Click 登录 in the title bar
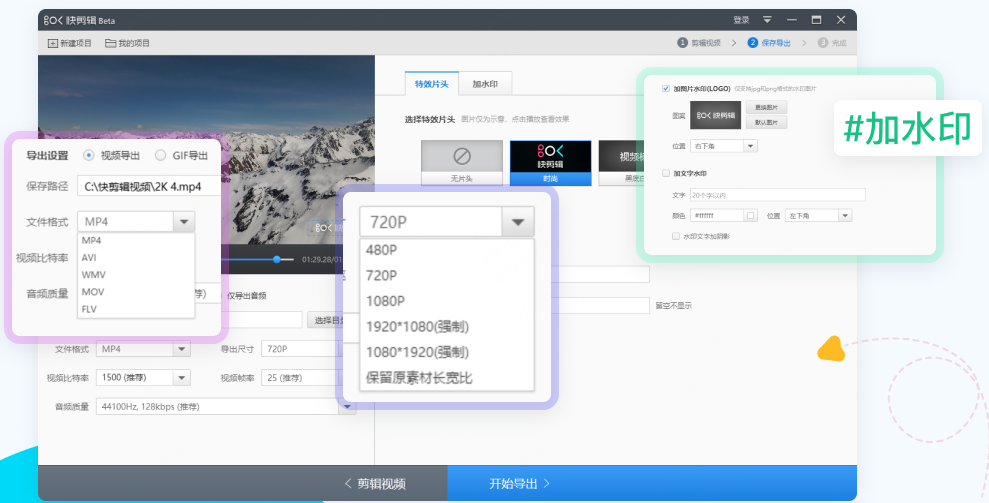989x503 pixels. (x=741, y=20)
